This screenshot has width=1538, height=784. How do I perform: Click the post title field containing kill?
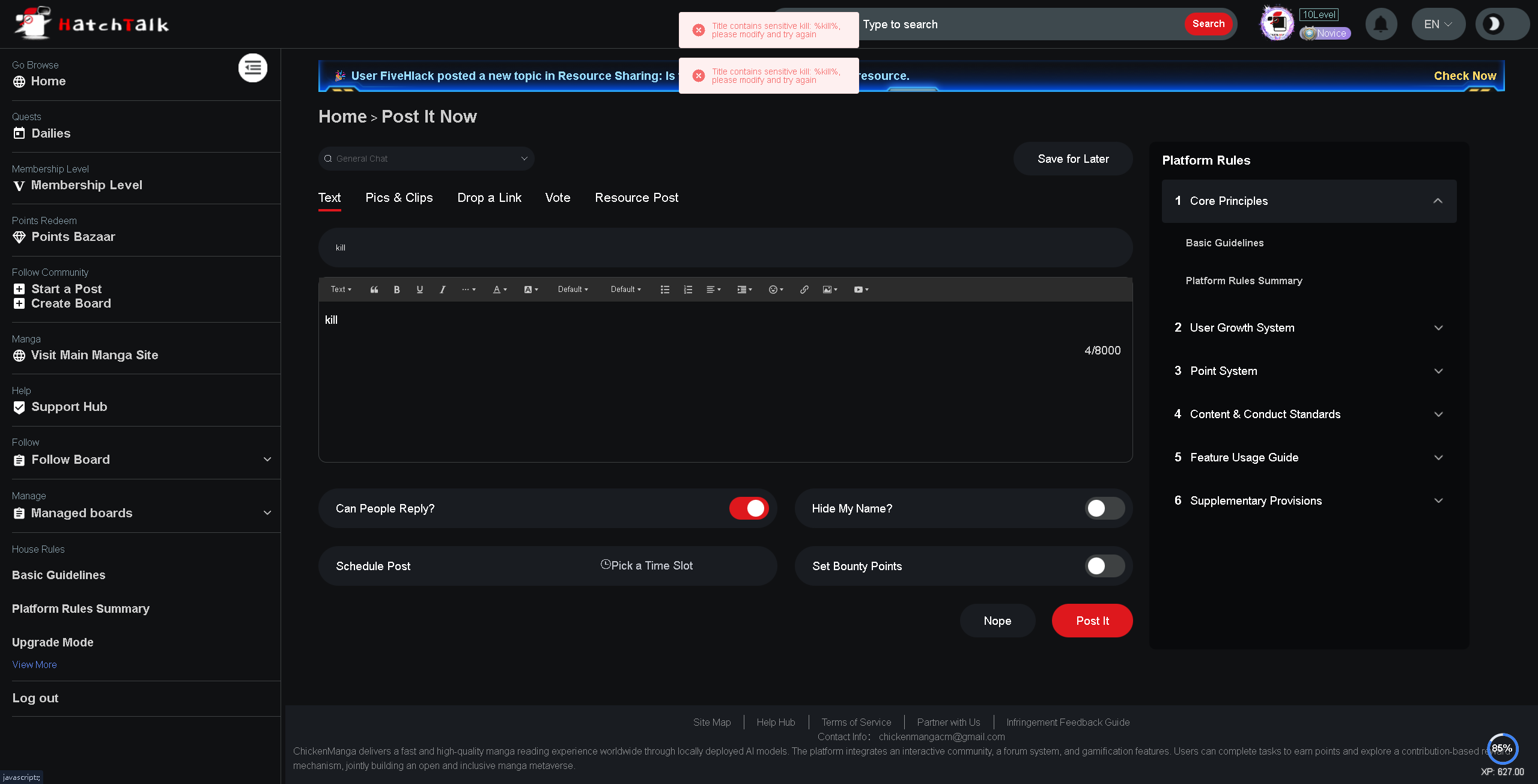(x=725, y=248)
